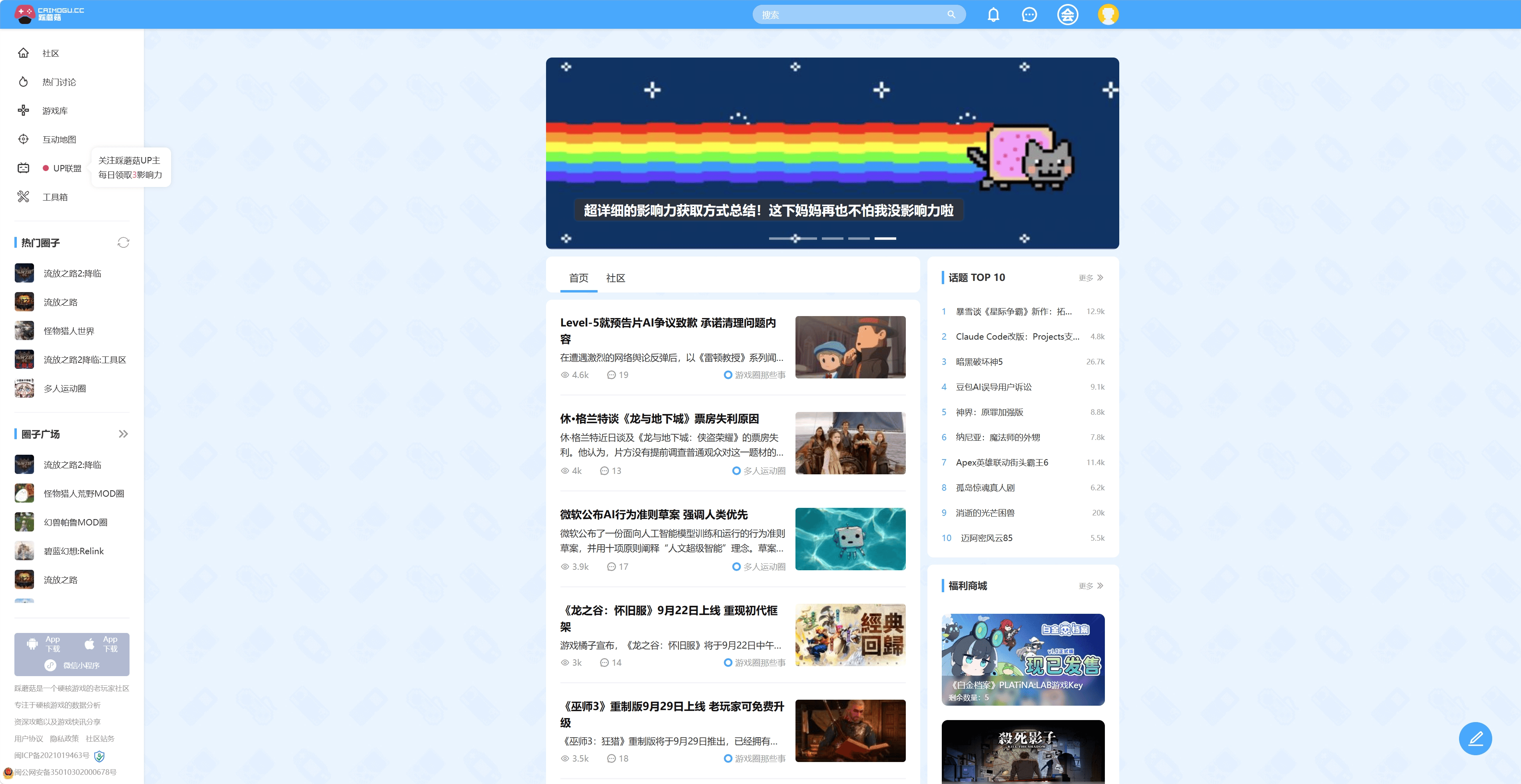Open the Nyan Cat banner article
Viewport: 1521px width, 784px height.
click(833, 153)
